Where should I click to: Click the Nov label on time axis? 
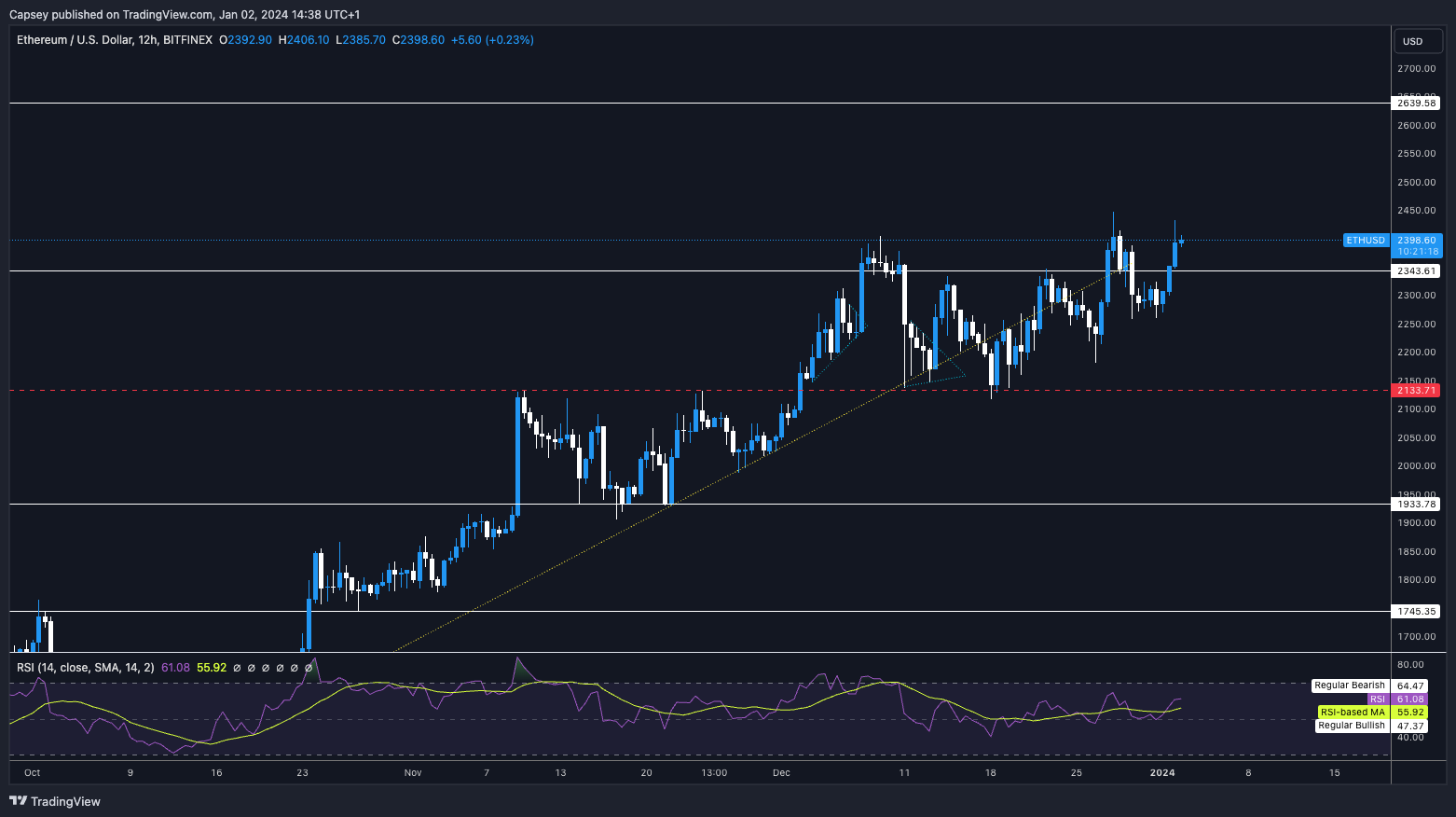[414, 772]
